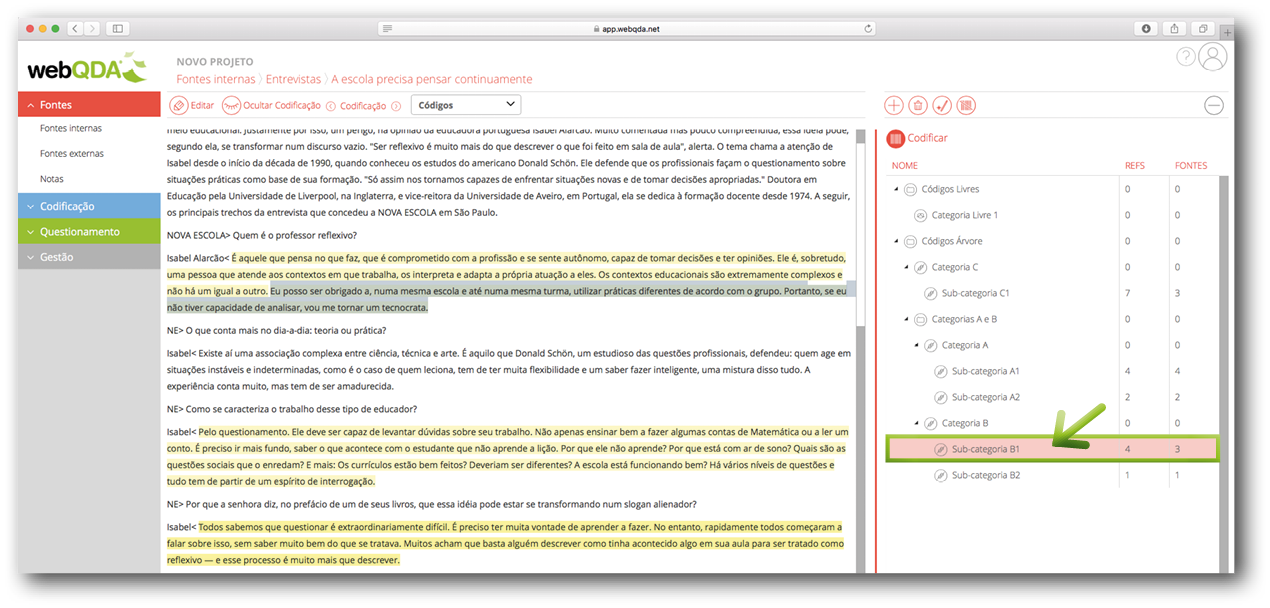This screenshot has width=1270, height=608.
Task: Click the Categoria Livre 1 node icon
Action: [921, 215]
